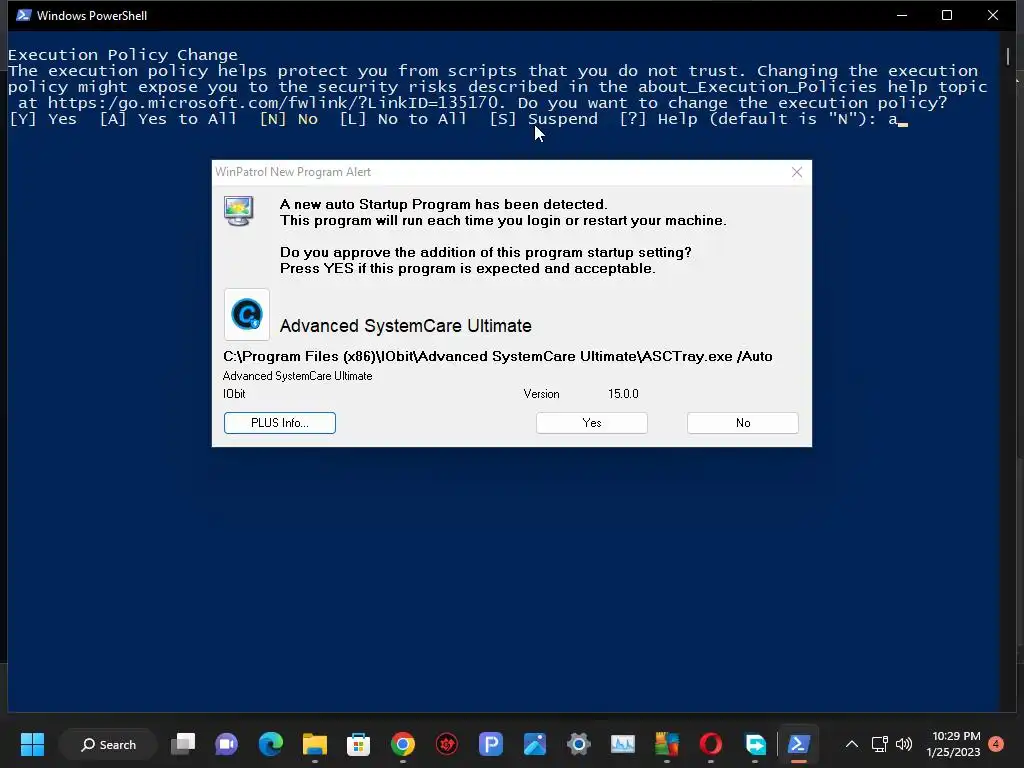Open the volume icon in system tray

(904, 744)
